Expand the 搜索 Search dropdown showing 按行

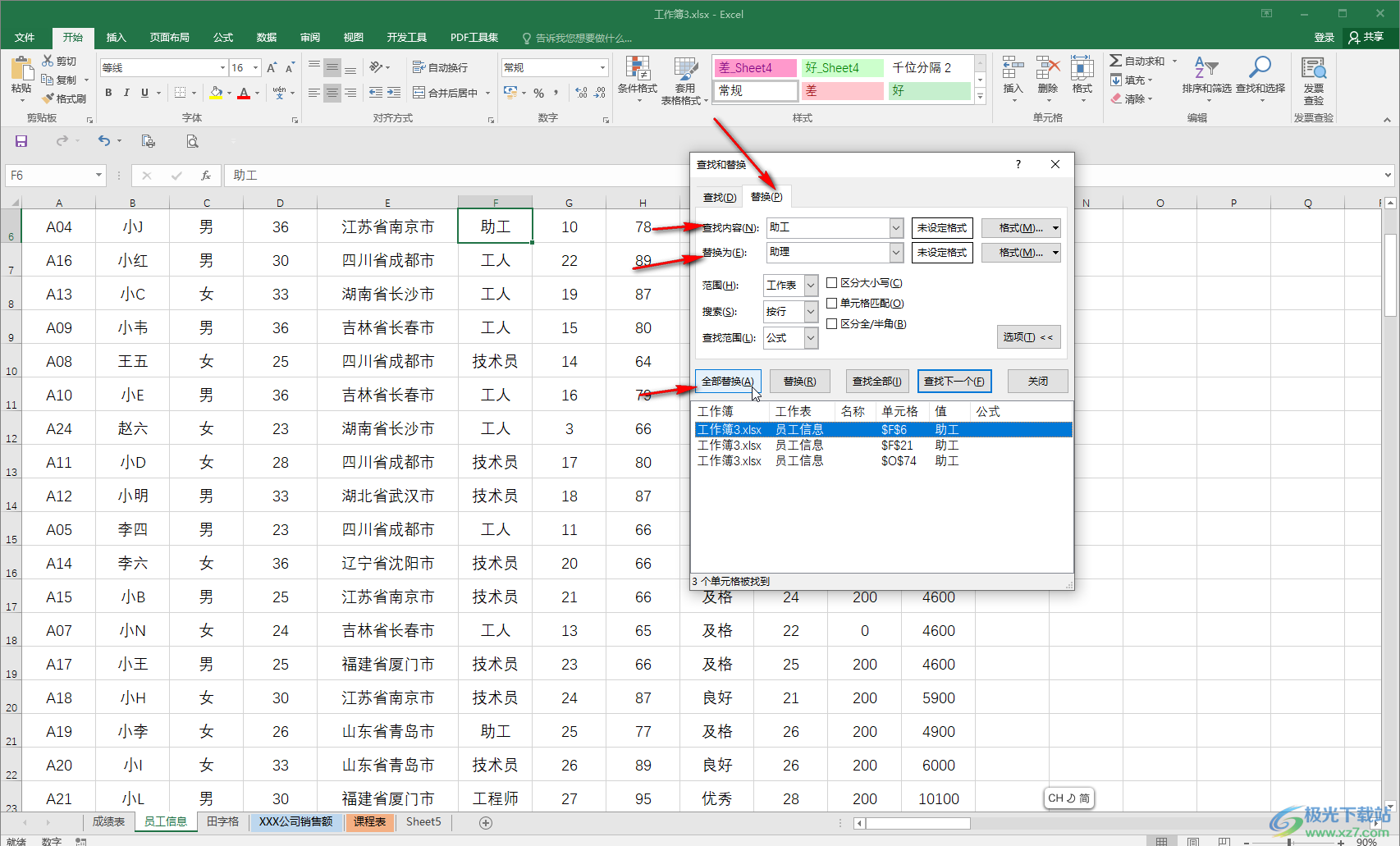tap(811, 312)
